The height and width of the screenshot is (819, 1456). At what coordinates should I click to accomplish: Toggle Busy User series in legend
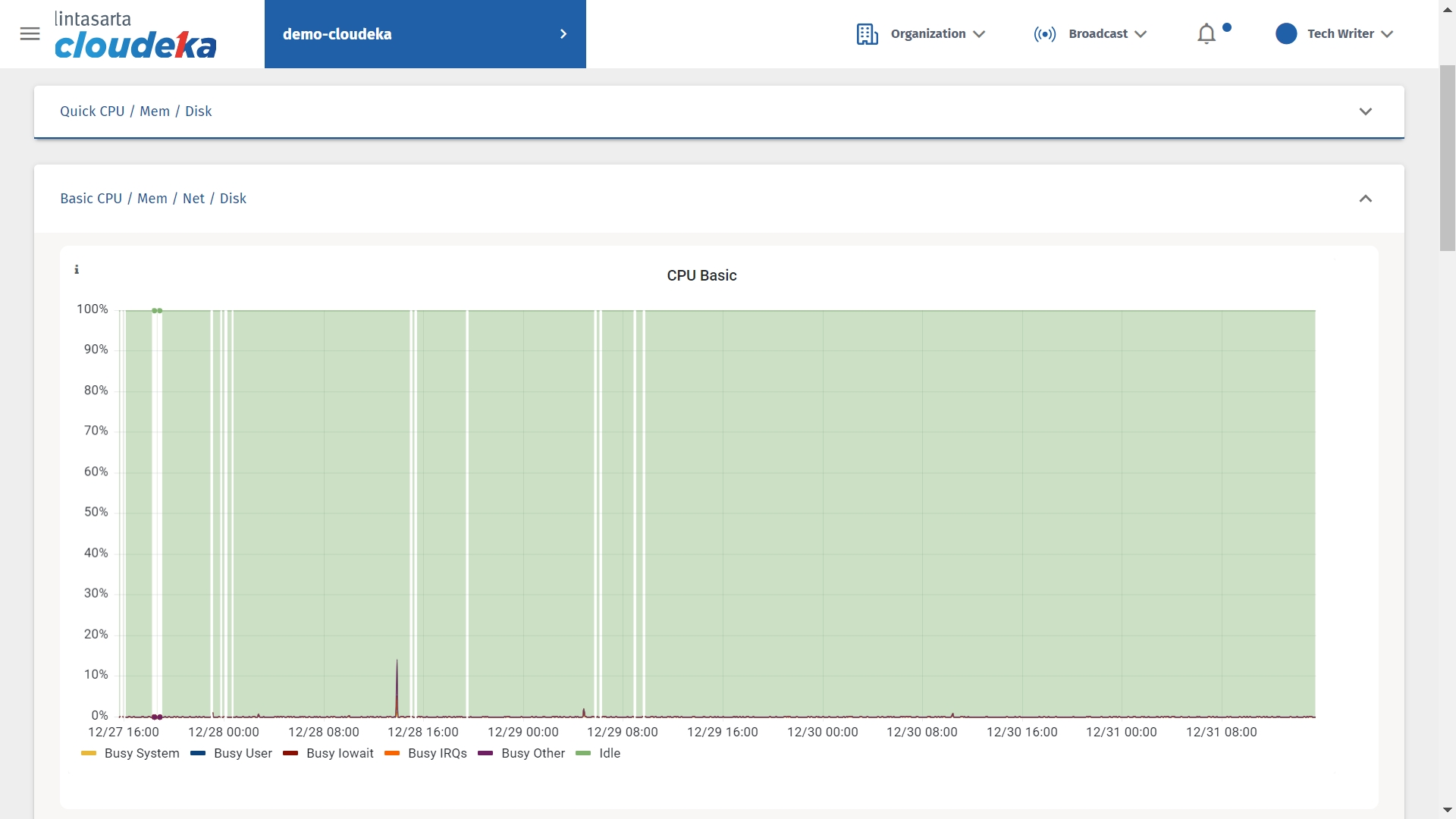coord(243,754)
